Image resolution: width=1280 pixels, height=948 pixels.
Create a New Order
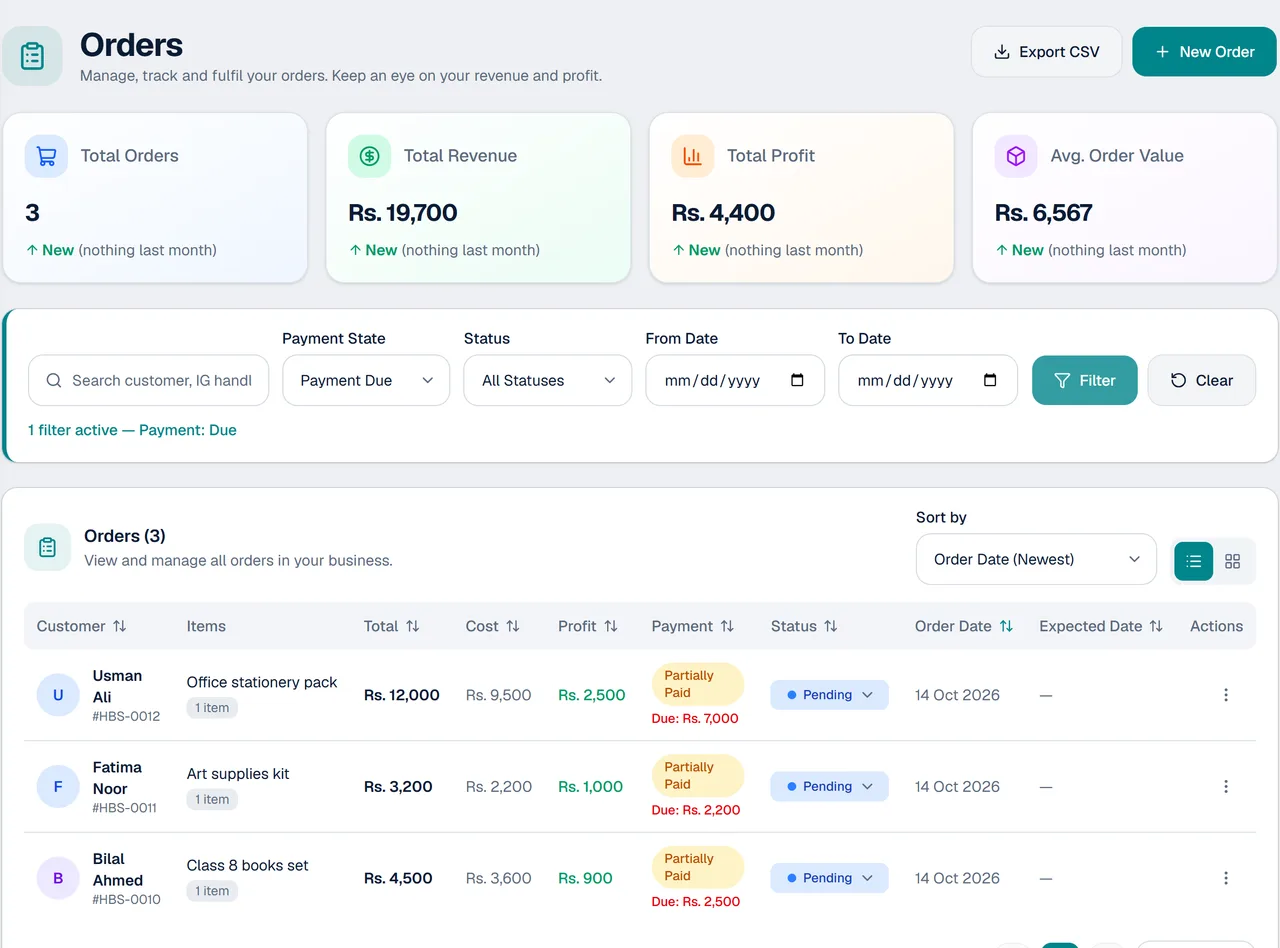coord(1205,52)
